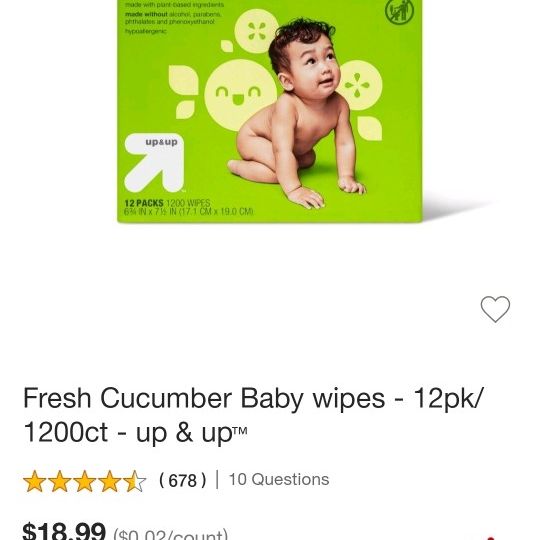This screenshot has width=540, height=540.
Task: Click the baby photo on the wipes box
Action: click(x=299, y=114)
